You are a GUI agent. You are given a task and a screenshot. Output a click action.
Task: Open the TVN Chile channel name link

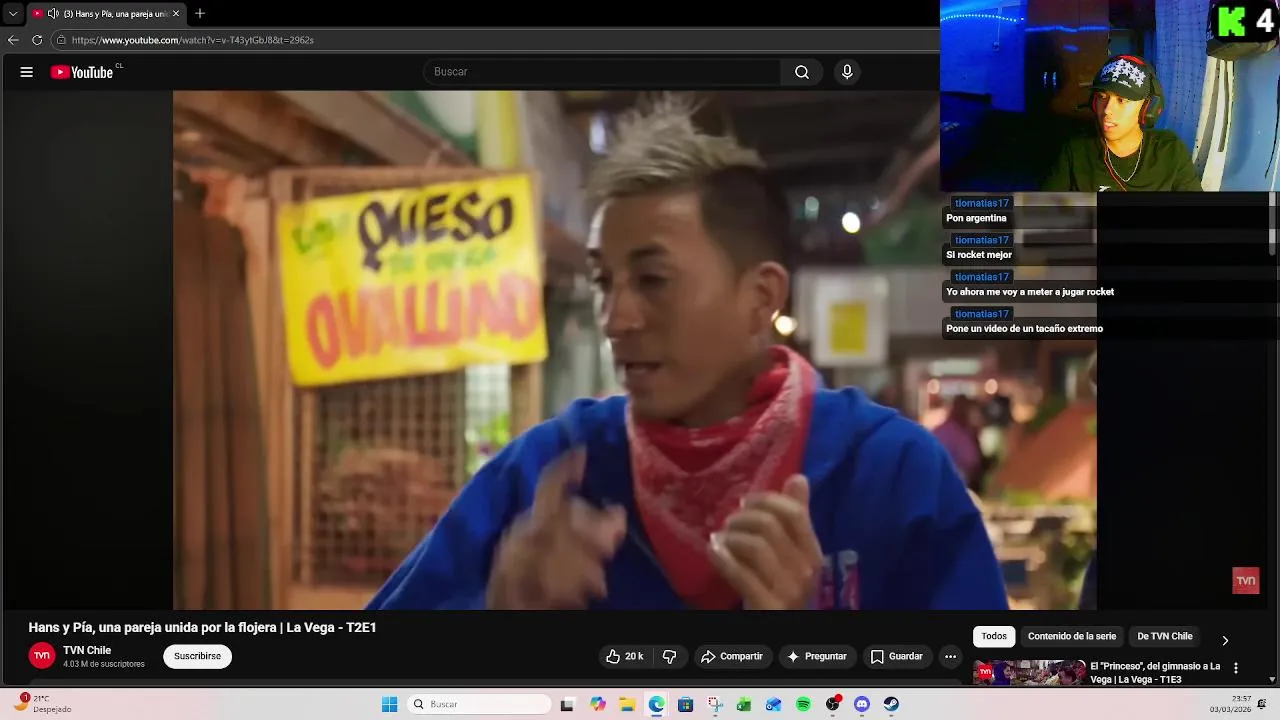[87, 650]
